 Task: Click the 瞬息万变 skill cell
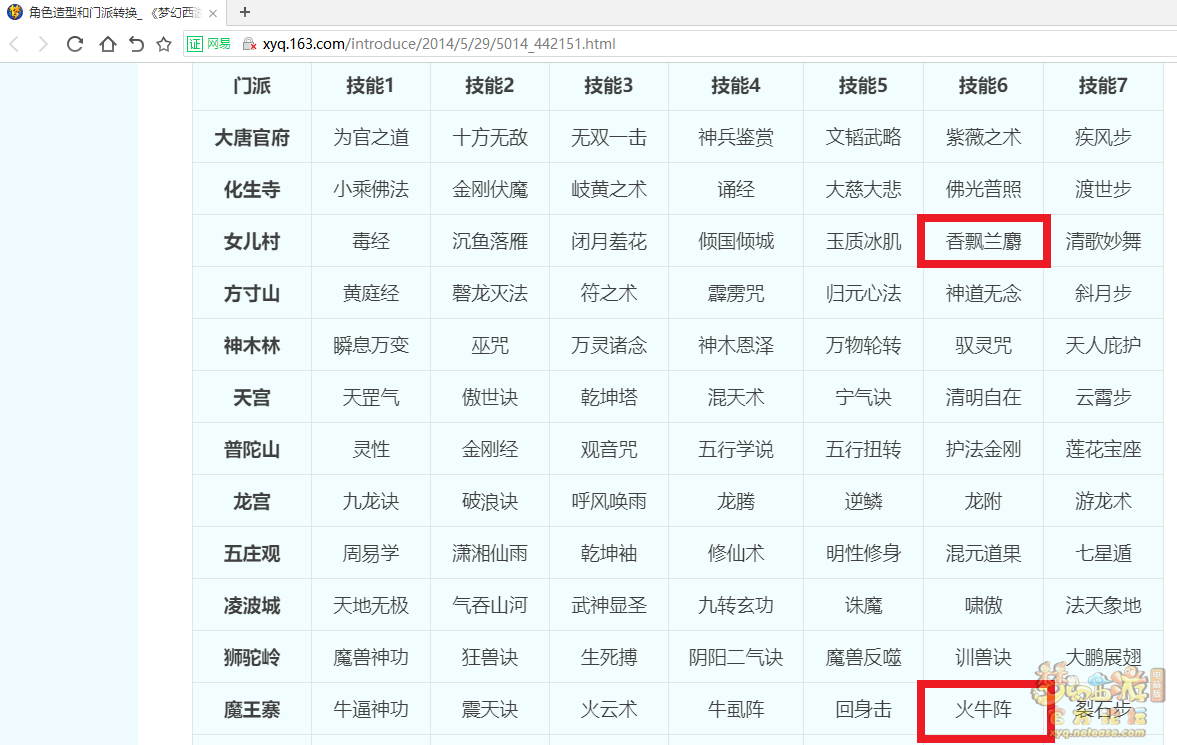371,345
